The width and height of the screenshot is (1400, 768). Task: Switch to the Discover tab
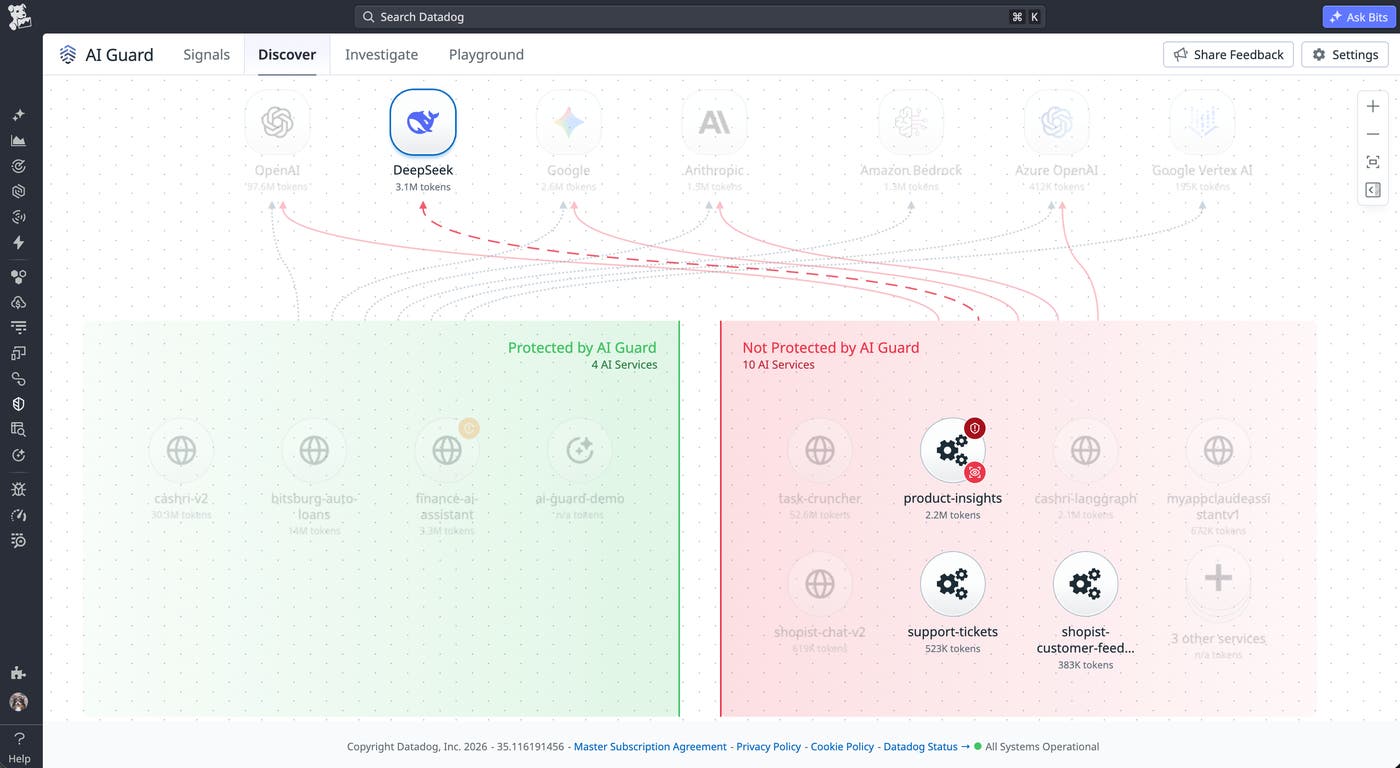287,54
